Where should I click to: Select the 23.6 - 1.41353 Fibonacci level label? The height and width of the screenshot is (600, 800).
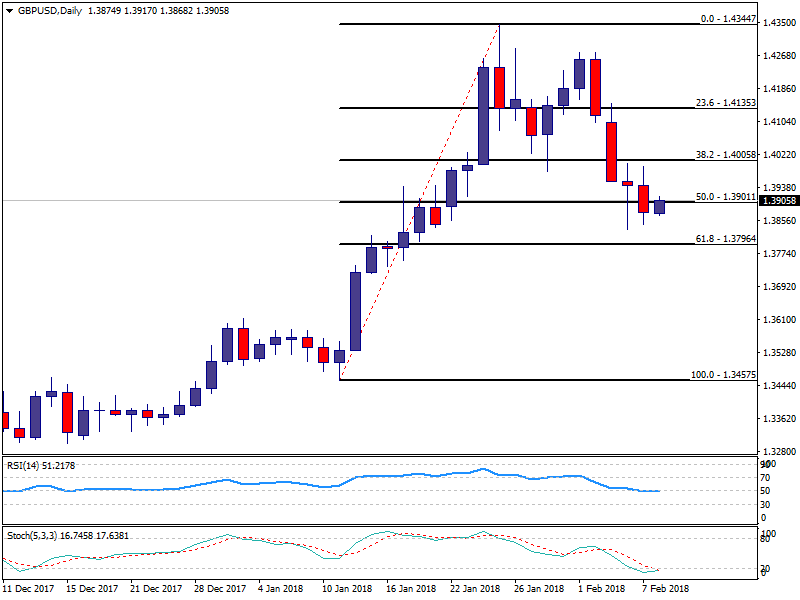point(725,102)
